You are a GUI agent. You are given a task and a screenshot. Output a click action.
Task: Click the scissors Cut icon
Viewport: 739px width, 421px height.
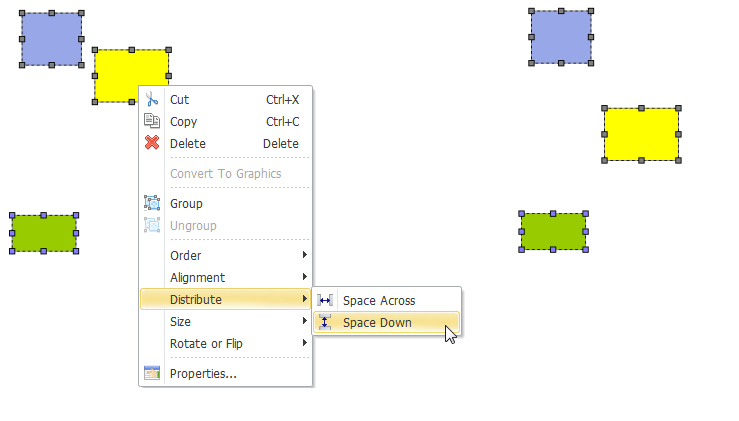click(x=152, y=100)
